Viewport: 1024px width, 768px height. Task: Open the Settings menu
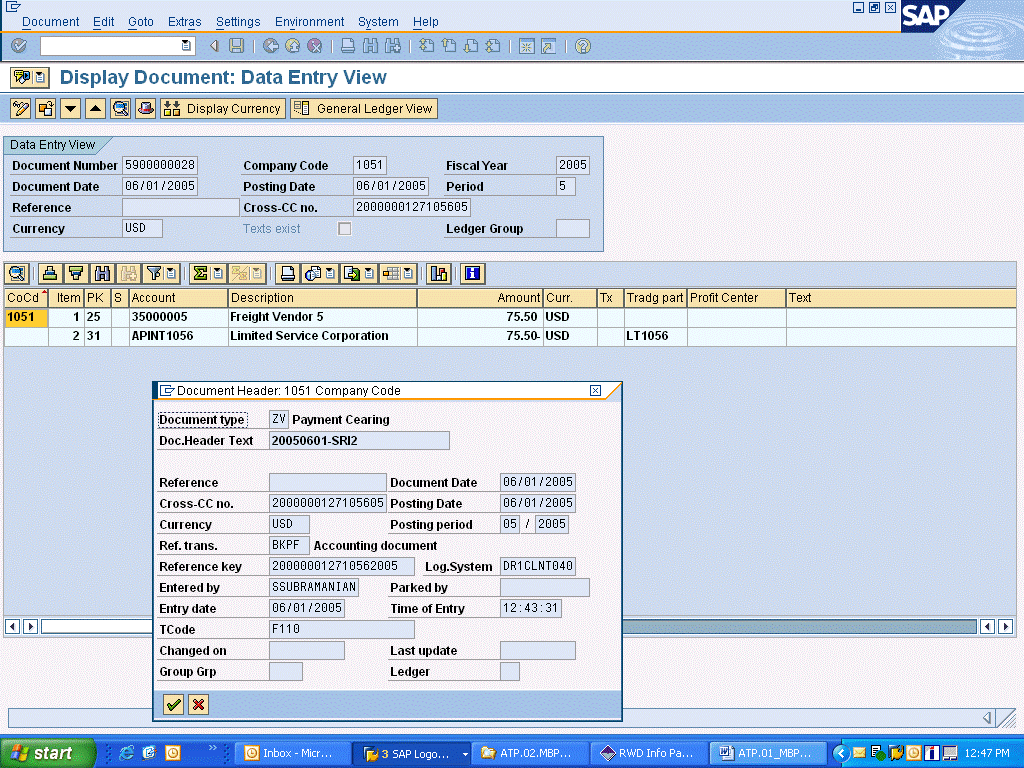(238, 22)
